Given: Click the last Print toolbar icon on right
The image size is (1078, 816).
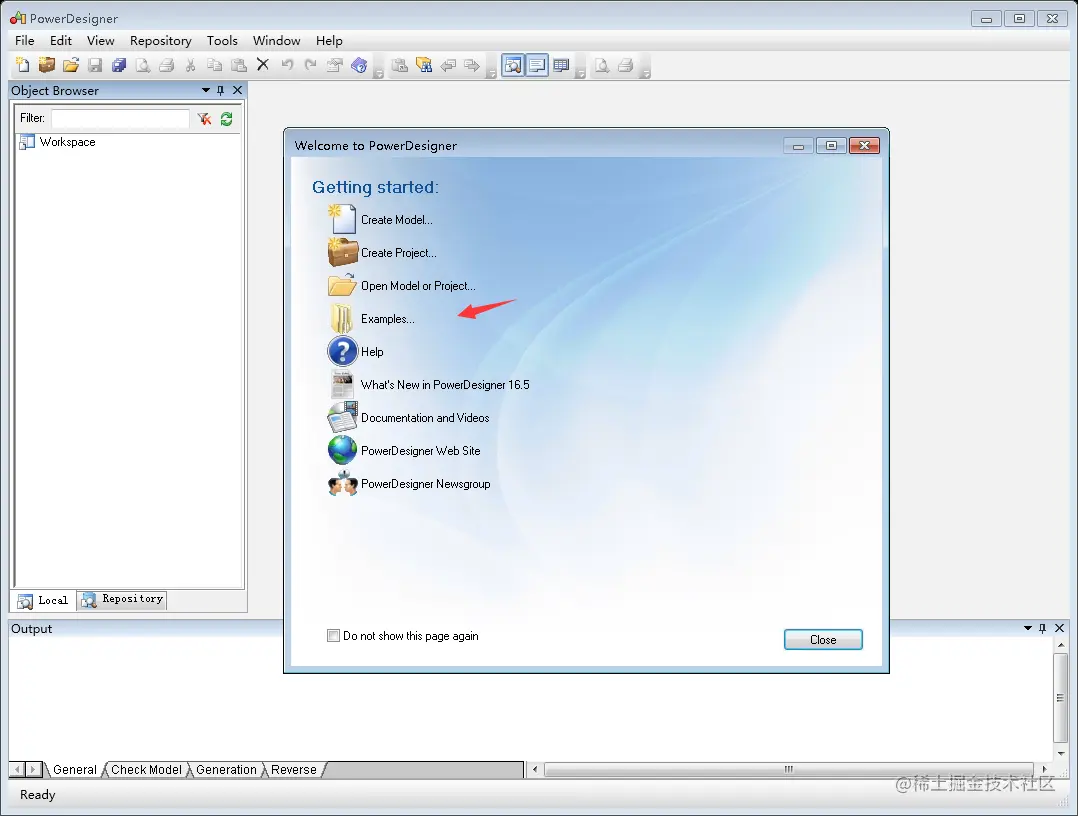Looking at the screenshot, I should pyautogui.click(x=626, y=65).
